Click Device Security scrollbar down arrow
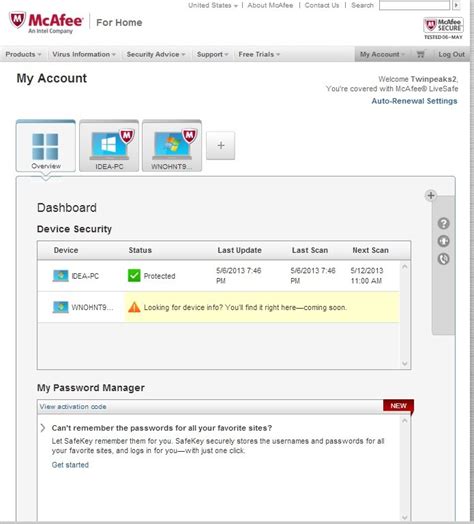This screenshot has height=524, width=474. 404,363
